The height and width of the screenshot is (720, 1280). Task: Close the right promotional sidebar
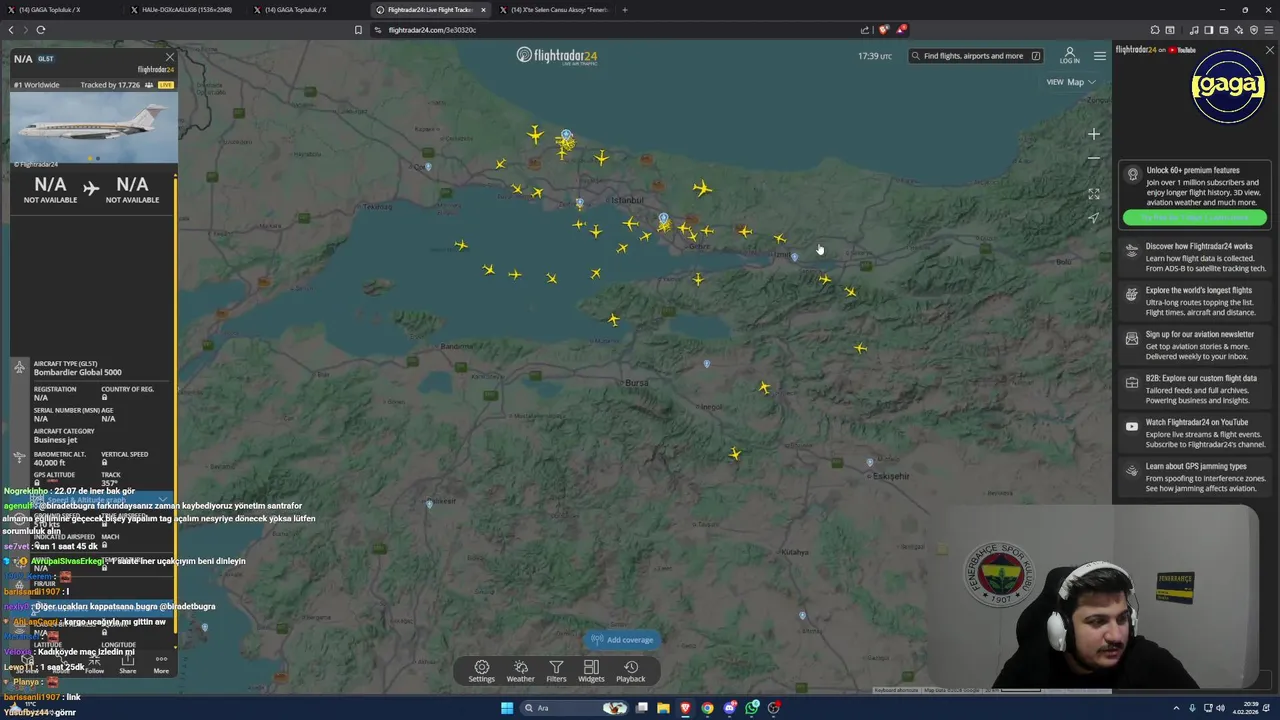[1270, 50]
